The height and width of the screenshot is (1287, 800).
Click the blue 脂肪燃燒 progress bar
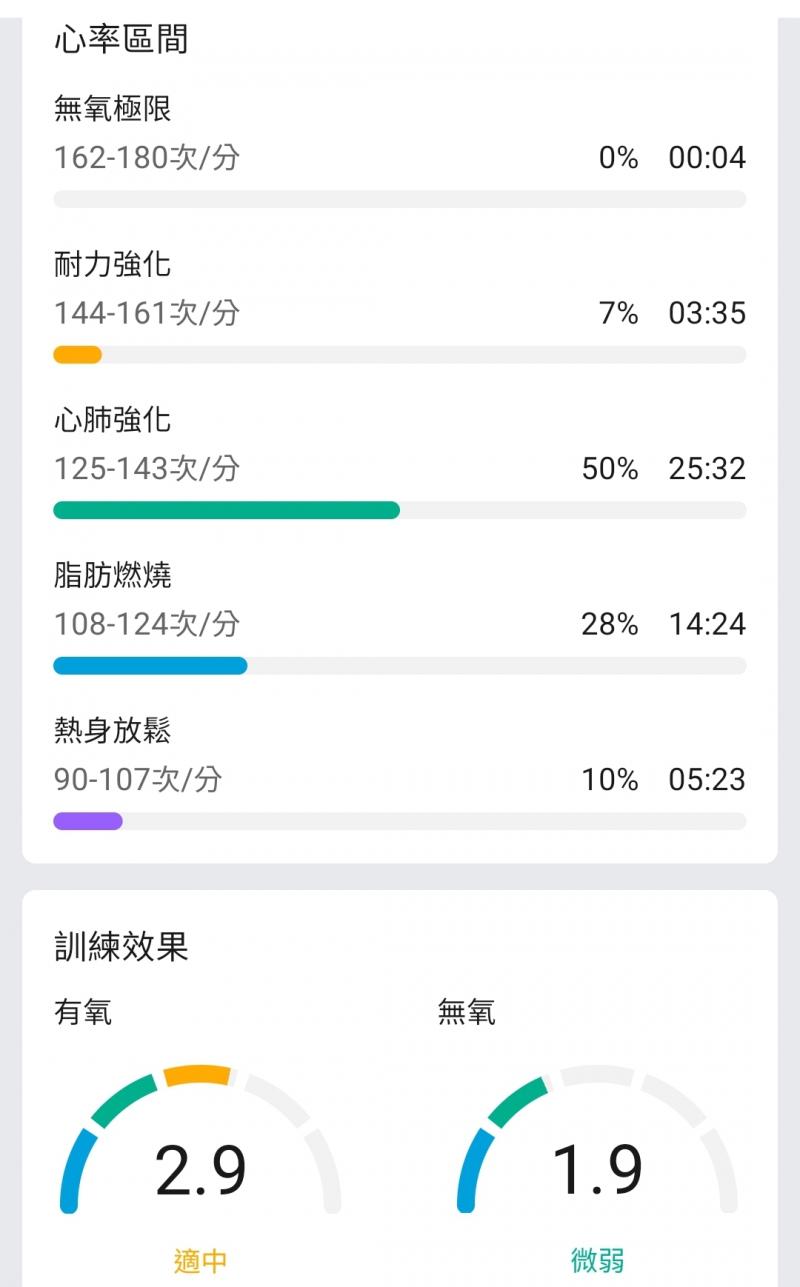click(150, 665)
